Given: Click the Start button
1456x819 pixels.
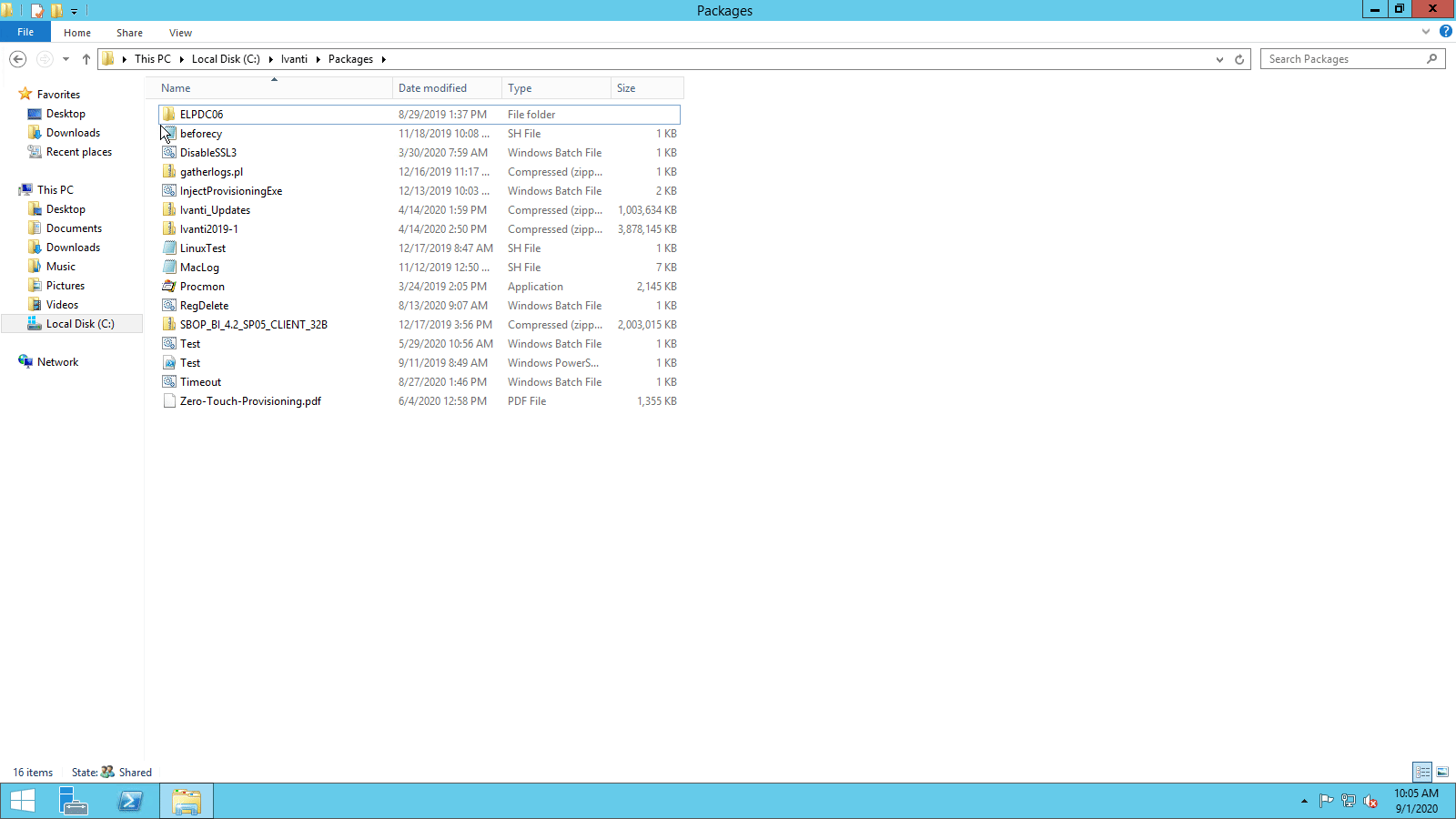Looking at the screenshot, I should coord(22,801).
